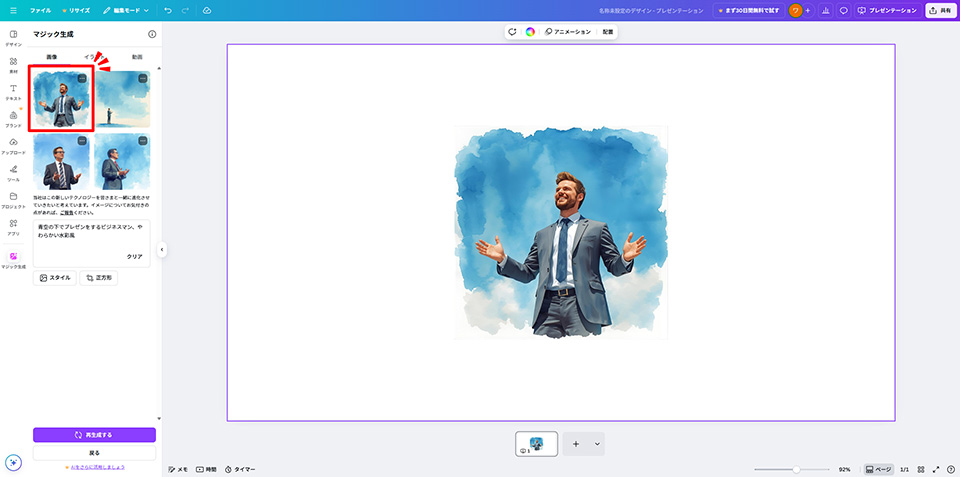Expand the chevron next to add page
Image resolution: width=960 pixels, height=477 pixels.
point(597,443)
